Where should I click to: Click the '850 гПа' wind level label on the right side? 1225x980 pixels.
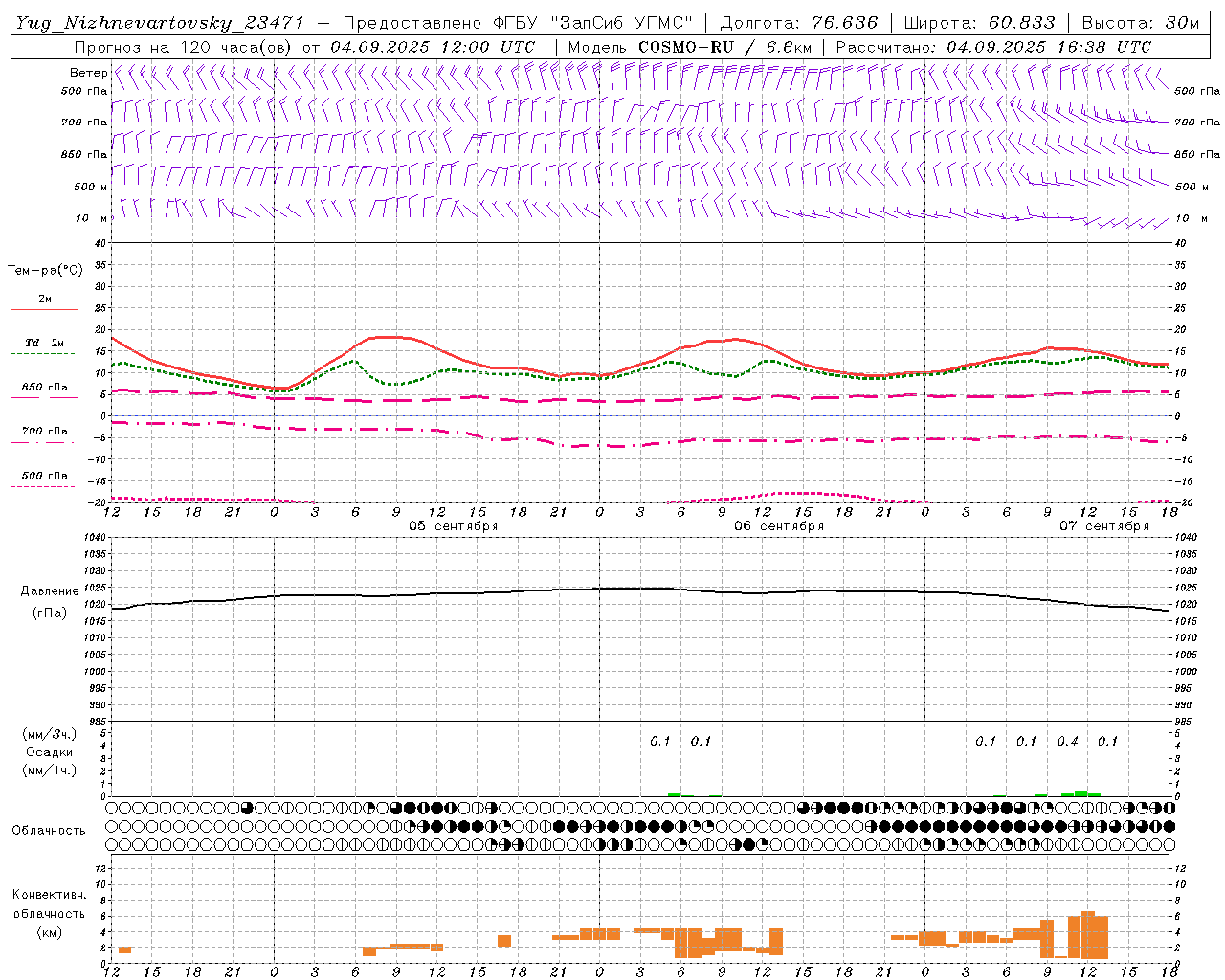[1197, 154]
